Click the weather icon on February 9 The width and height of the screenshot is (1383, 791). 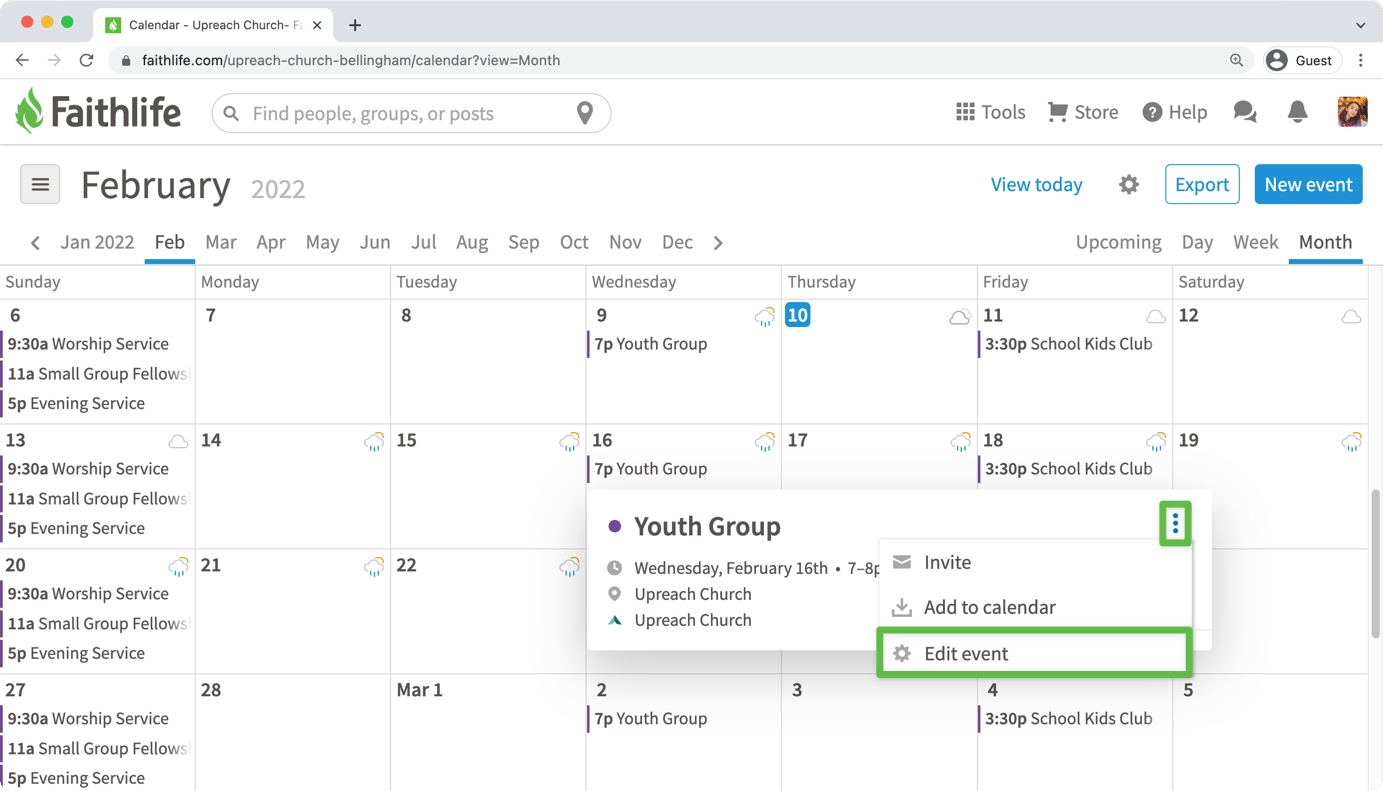tap(765, 317)
